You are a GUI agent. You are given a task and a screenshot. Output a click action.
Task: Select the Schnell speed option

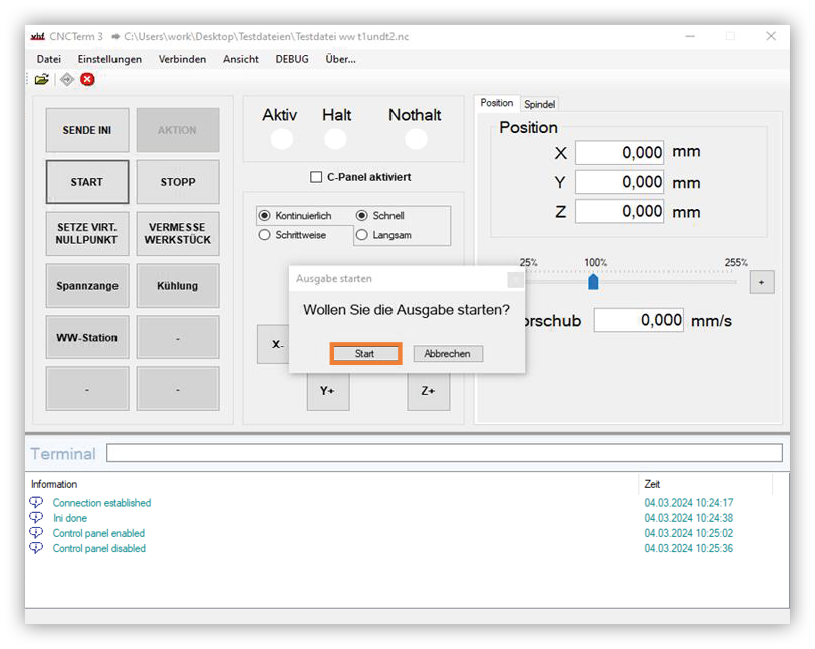coord(362,215)
